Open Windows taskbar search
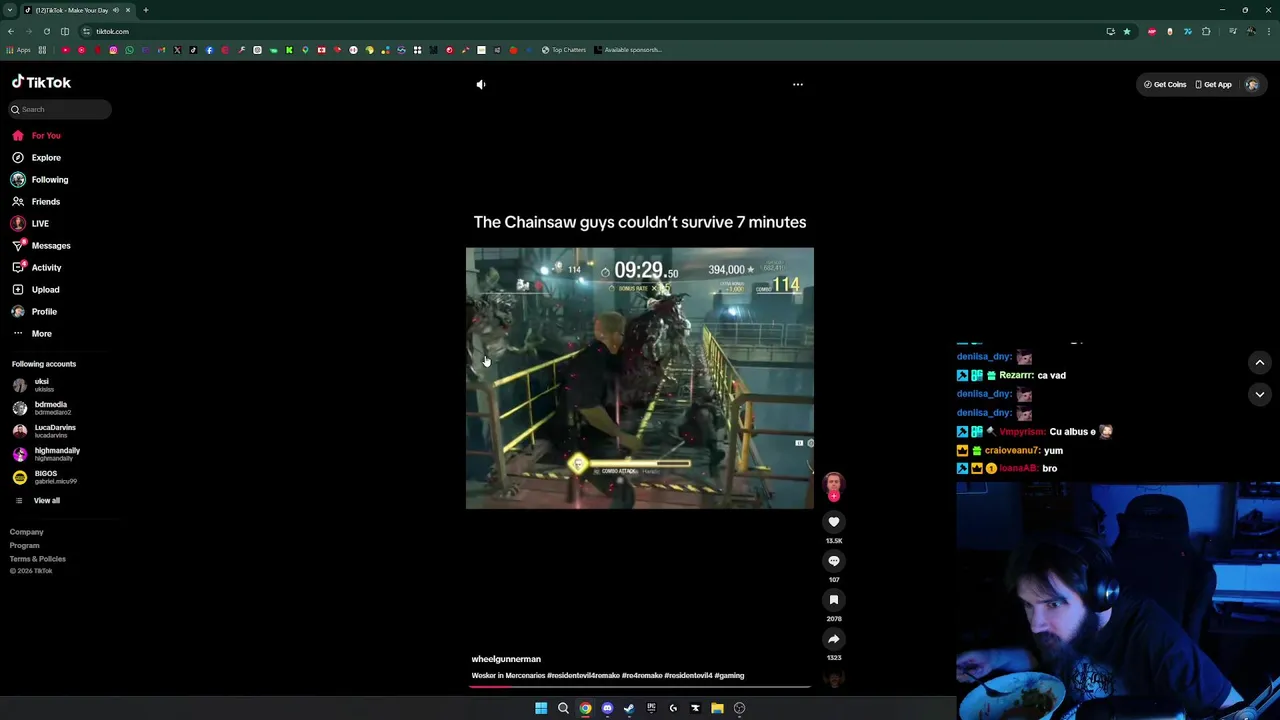 (x=563, y=708)
